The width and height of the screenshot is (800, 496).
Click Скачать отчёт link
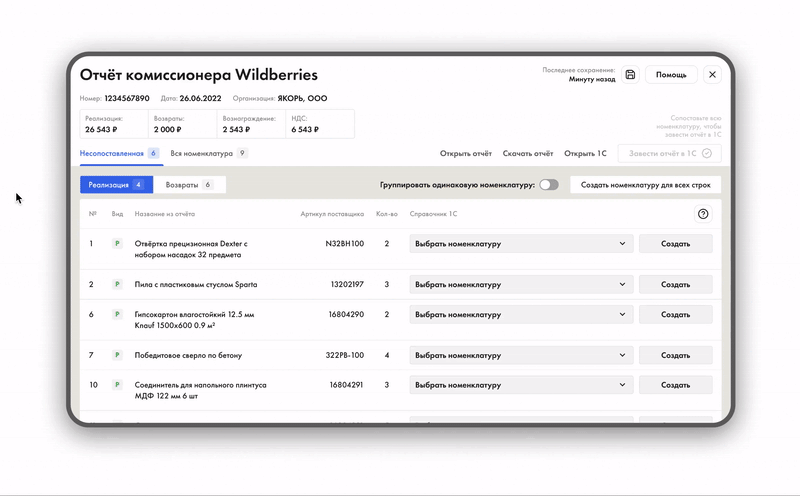click(528, 153)
